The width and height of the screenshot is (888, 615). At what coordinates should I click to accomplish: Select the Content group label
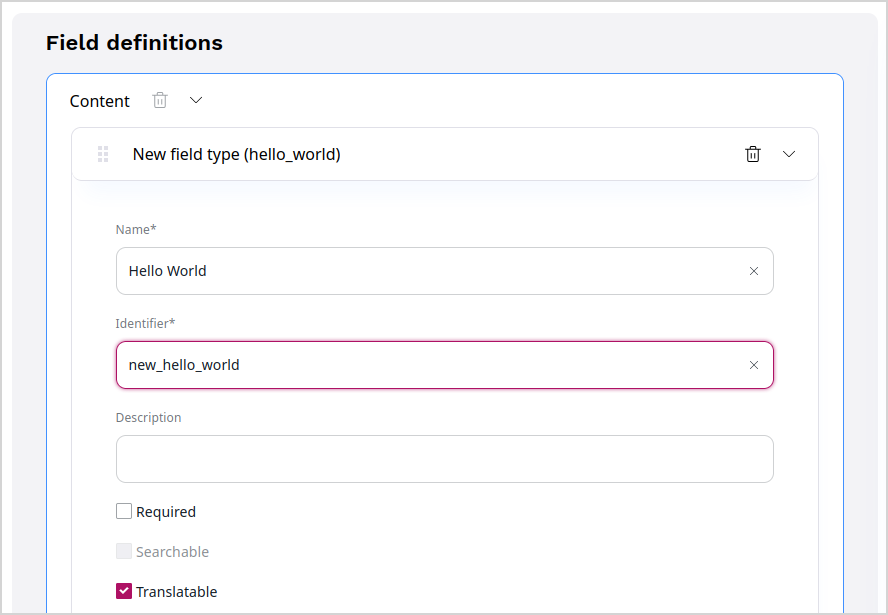[99, 100]
